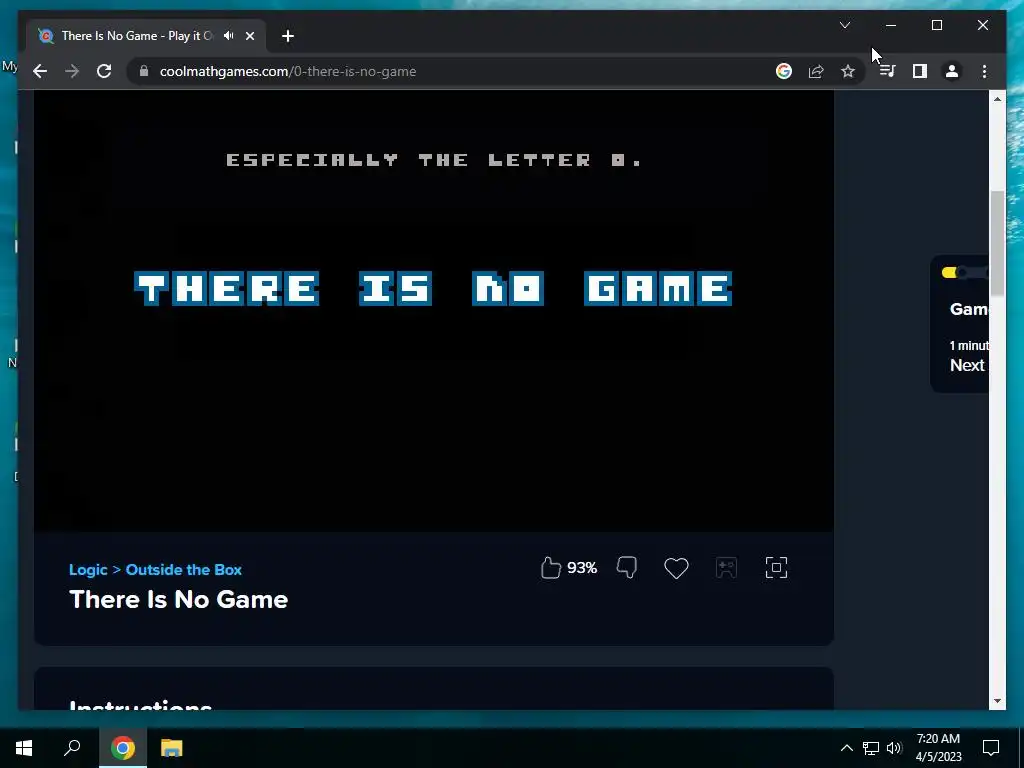Click the browser forward arrow
This screenshot has height=768, width=1024.
pyautogui.click(x=72, y=71)
